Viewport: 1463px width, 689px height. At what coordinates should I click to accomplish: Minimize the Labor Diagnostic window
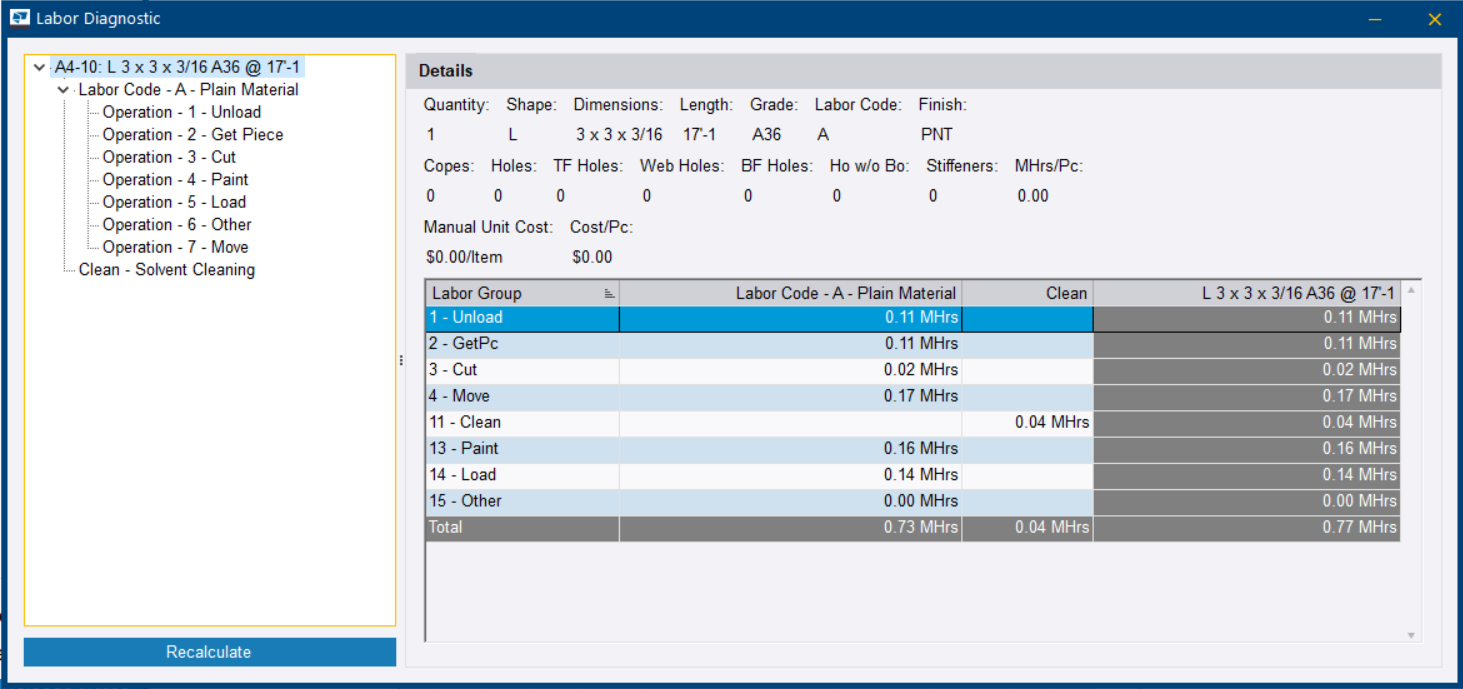1376,19
